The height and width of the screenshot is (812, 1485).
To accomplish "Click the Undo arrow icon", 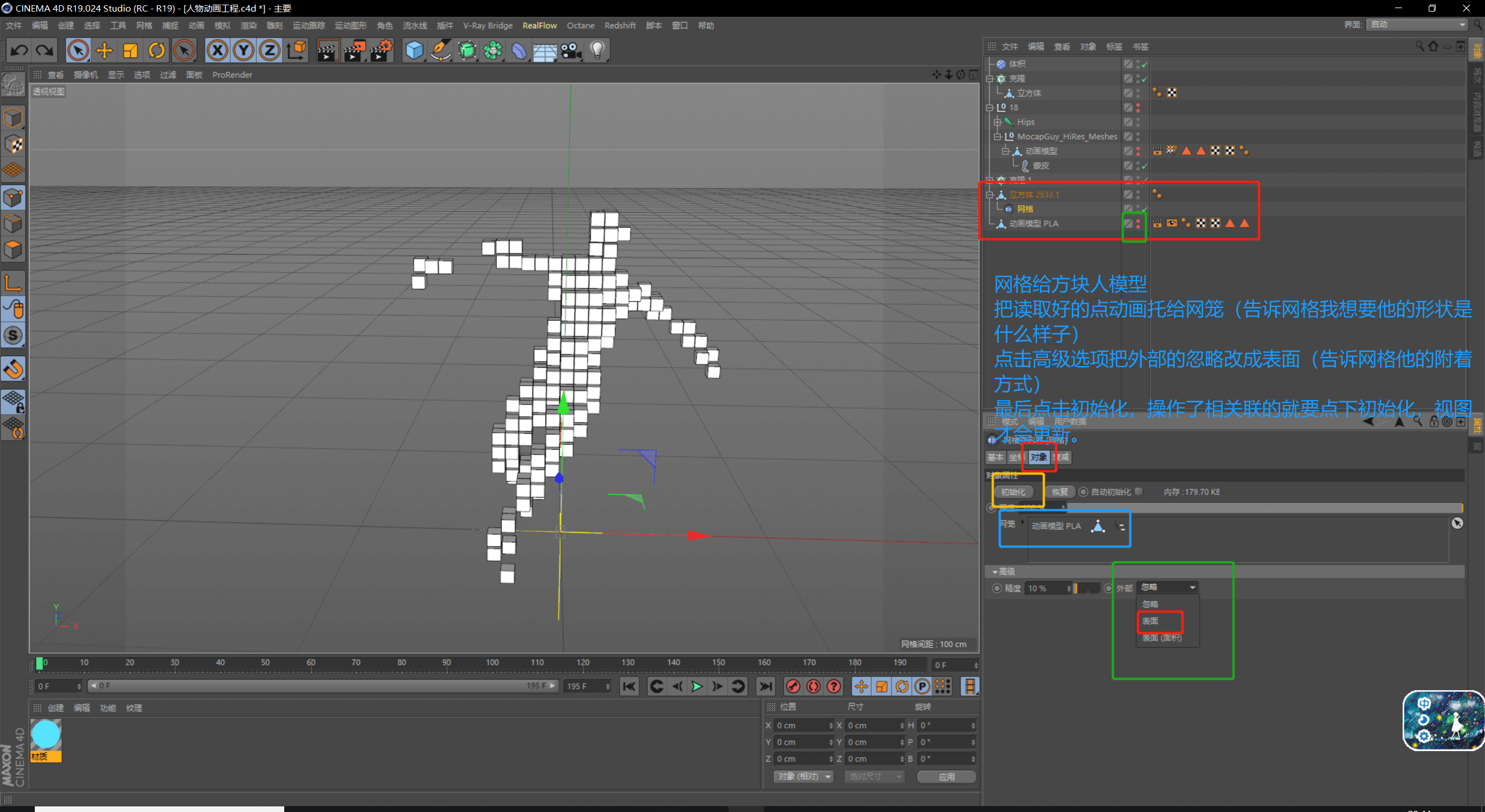I will [x=19, y=50].
